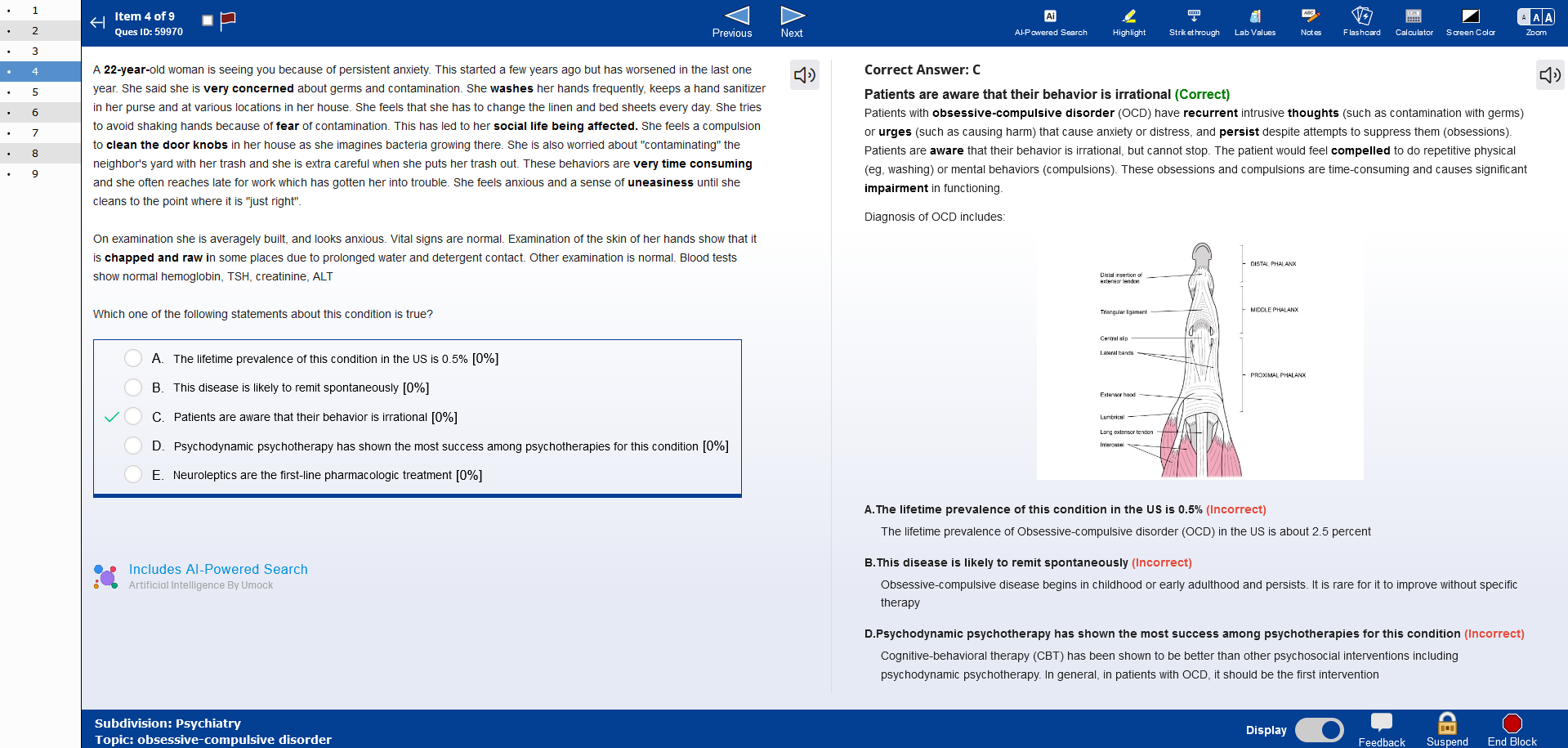Open the Calculator
Screen dimensions: 1568x748
[x=1414, y=23]
